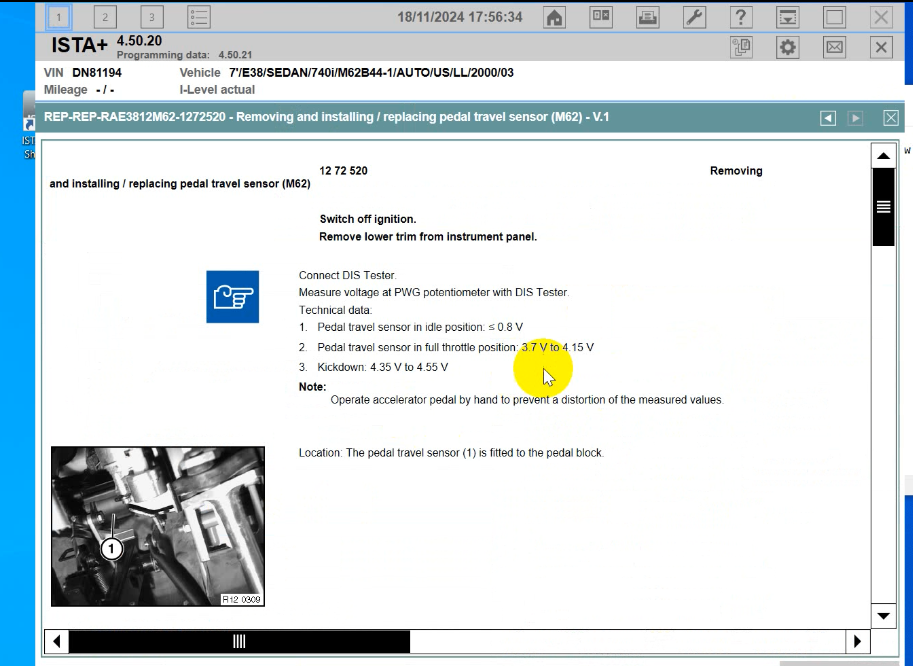Go to next document arrow
913x666 pixels.
[855, 118]
